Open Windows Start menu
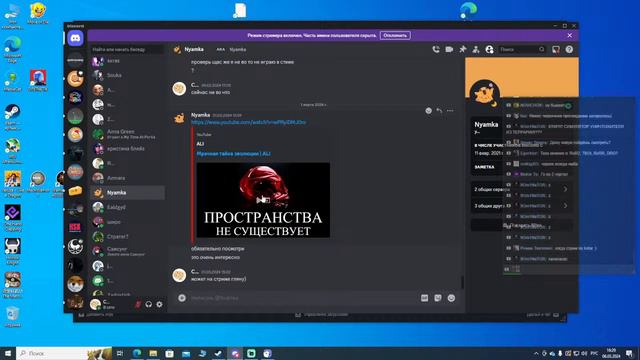Image resolution: width=640 pixels, height=360 pixels. (x=8, y=353)
